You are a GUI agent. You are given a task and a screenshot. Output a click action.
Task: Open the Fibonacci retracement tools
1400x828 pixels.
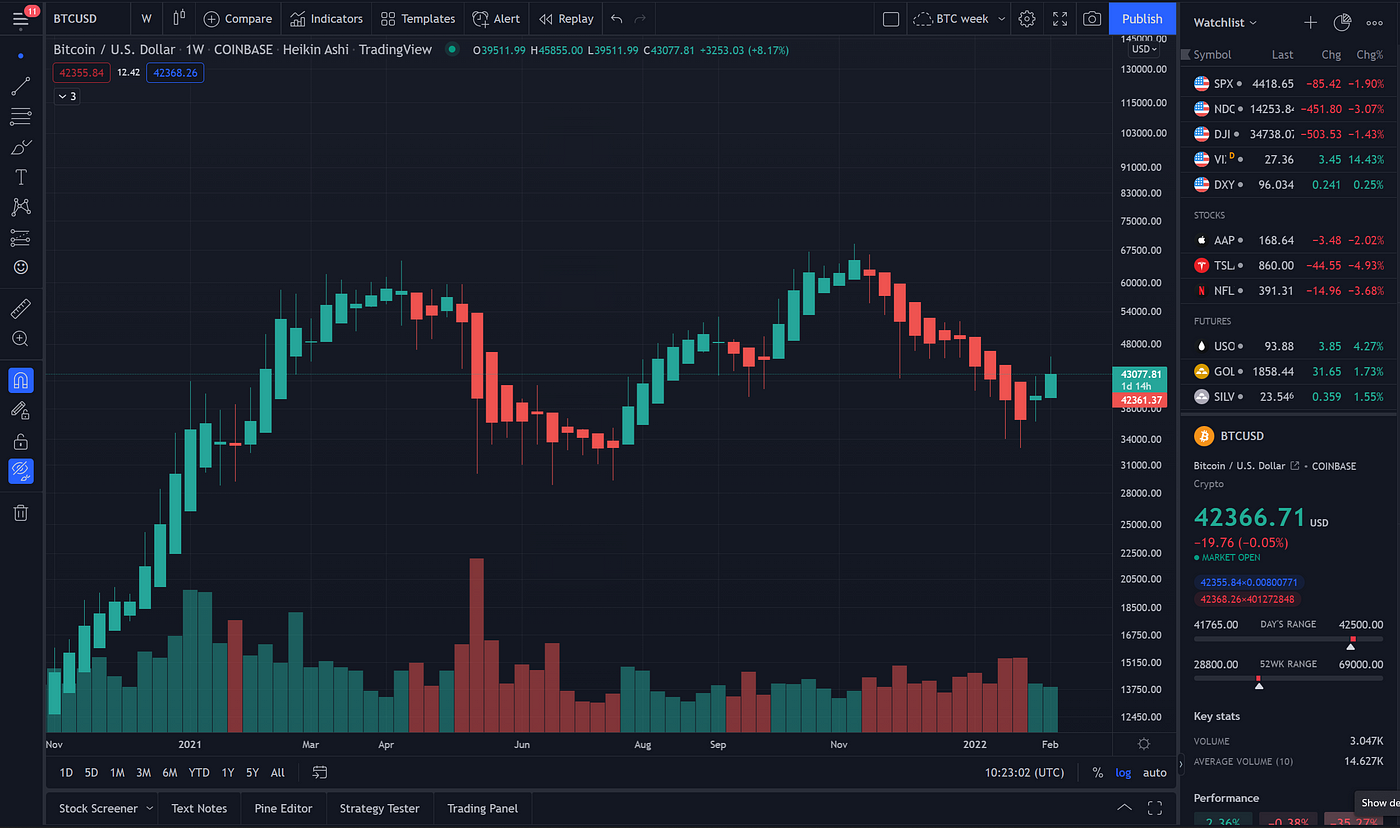click(21, 117)
